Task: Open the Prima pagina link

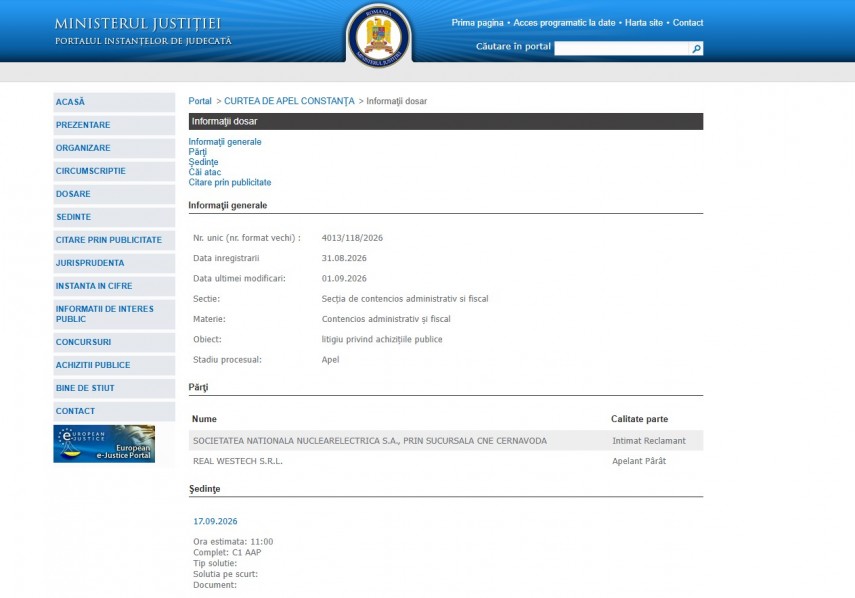Action: [477, 23]
